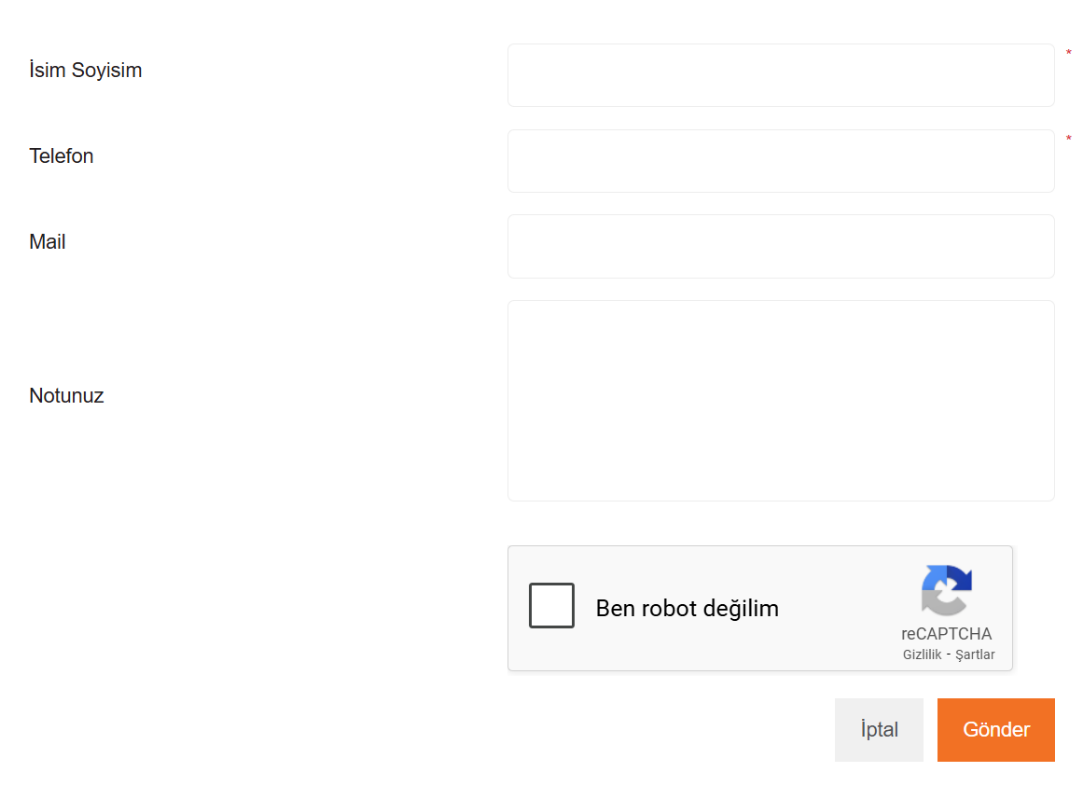Click the red asterisk beside İsim Soyisim field
Screen dimensions: 1083x811
point(1068,53)
